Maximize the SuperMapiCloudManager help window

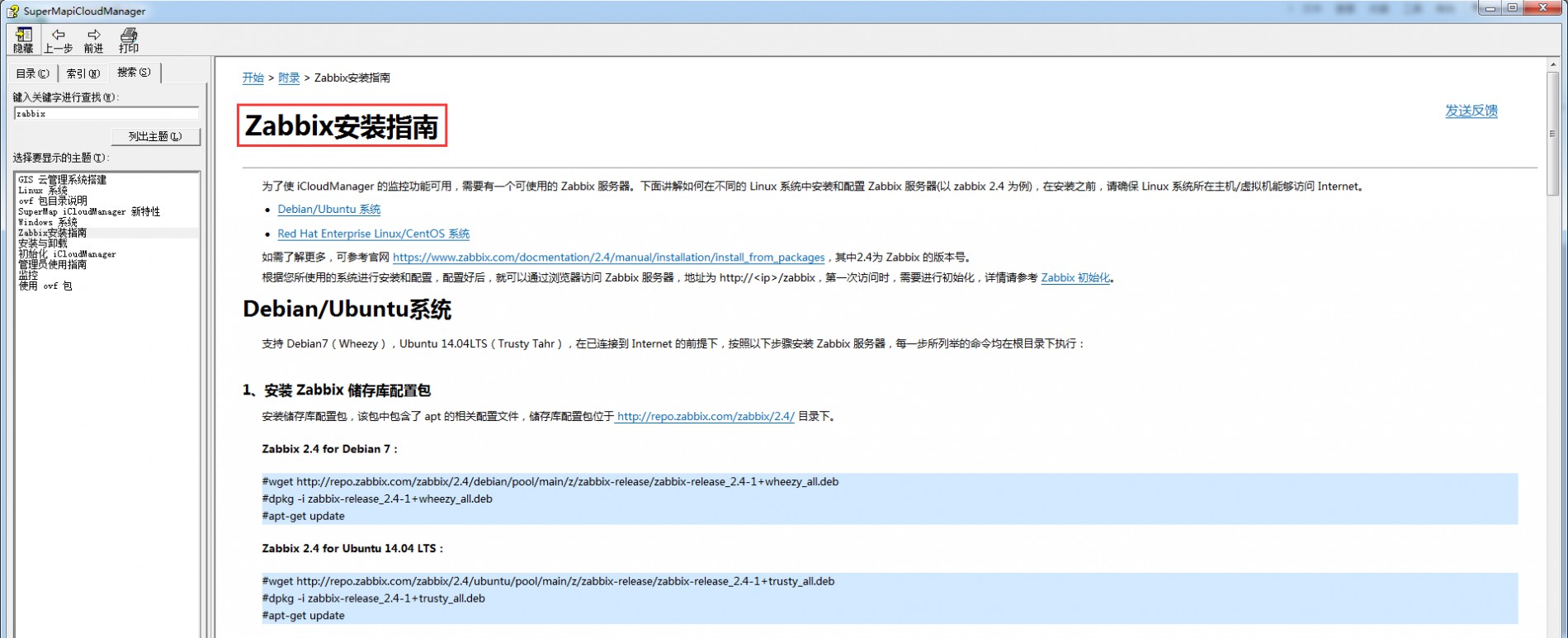click(x=1512, y=9)
